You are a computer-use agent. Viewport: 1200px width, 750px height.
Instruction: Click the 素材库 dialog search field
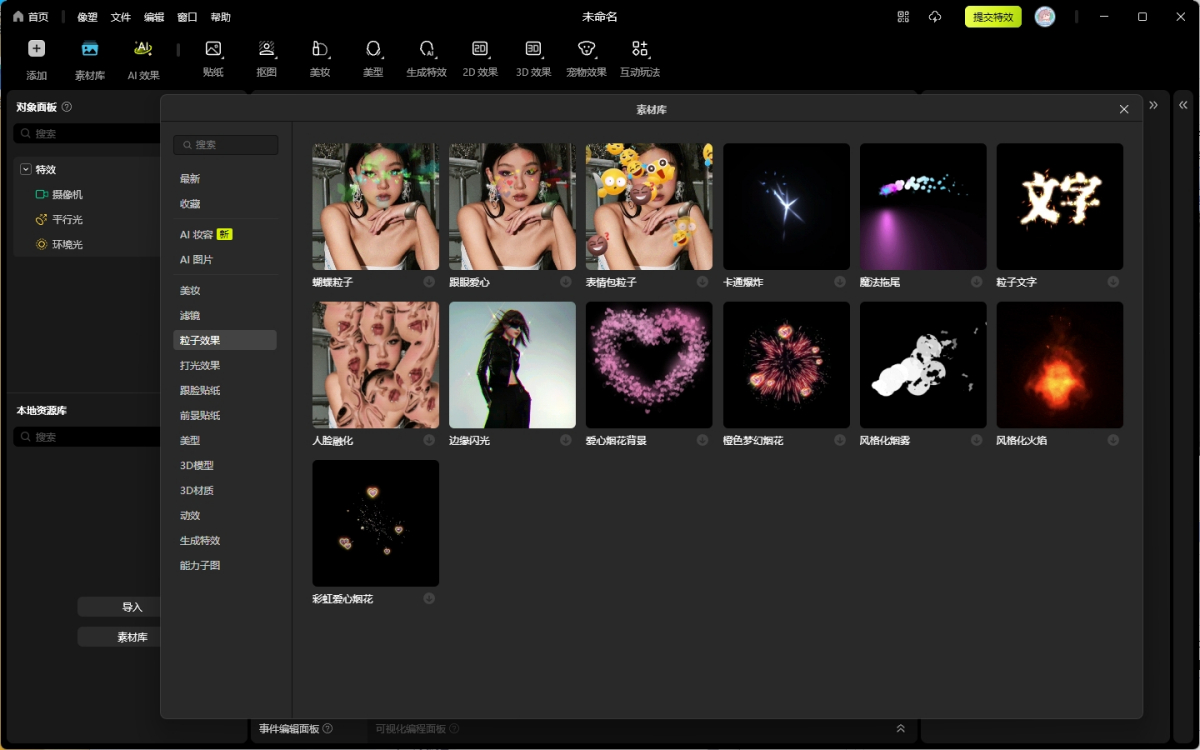click(226, 145)
